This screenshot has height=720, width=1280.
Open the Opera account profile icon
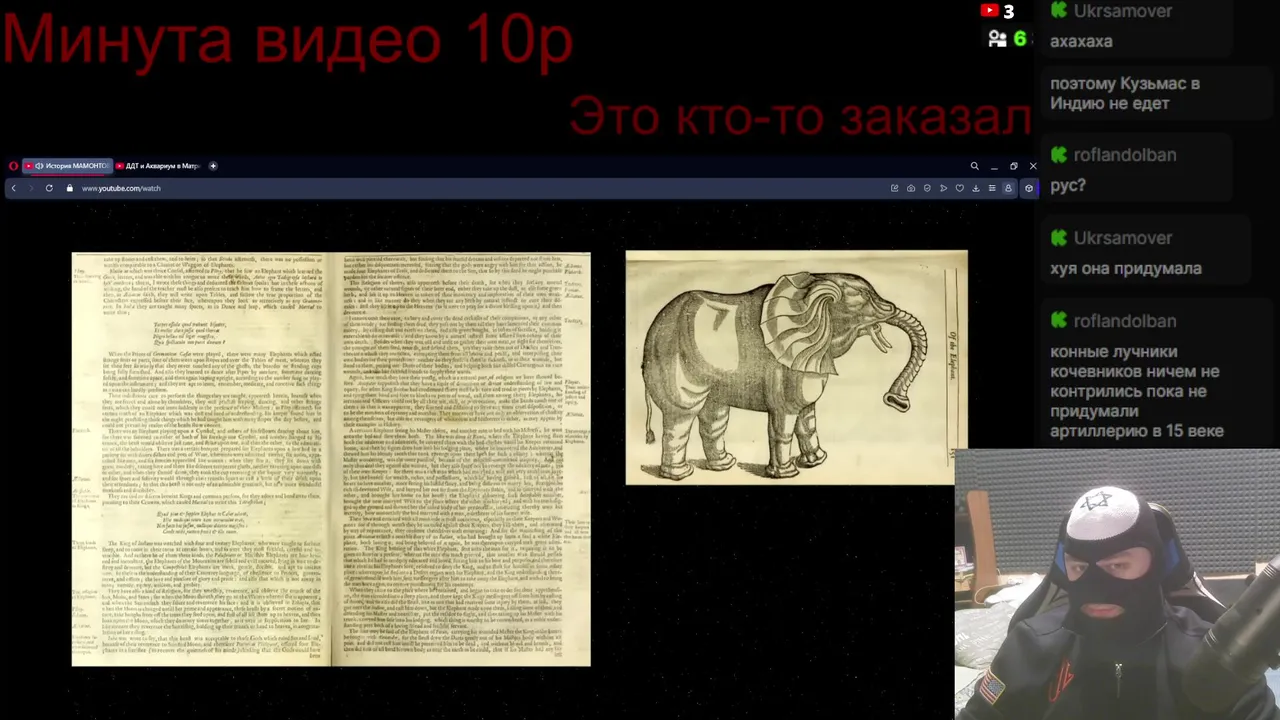tap(1008, 188)
